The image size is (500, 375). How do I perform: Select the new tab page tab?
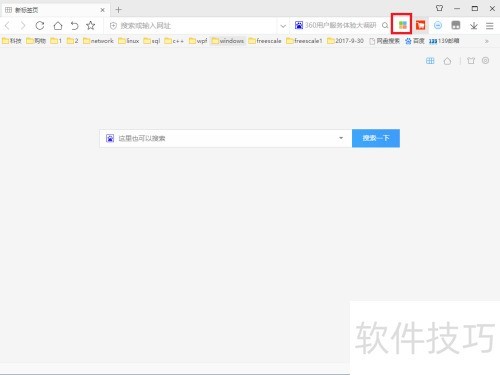click(55, 10)
